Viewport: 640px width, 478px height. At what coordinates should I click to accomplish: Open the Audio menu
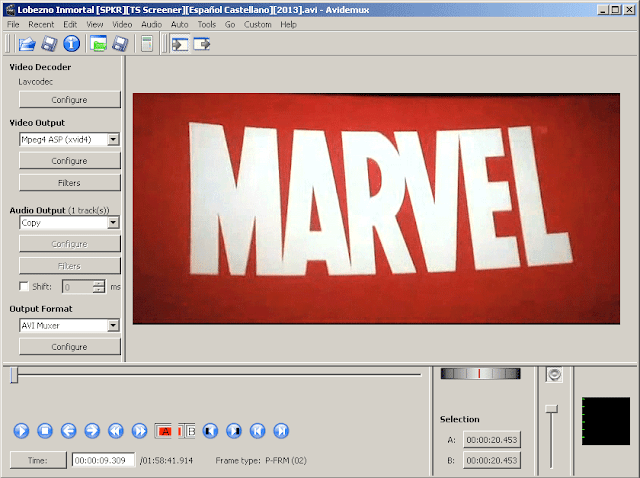pos(151,24)
